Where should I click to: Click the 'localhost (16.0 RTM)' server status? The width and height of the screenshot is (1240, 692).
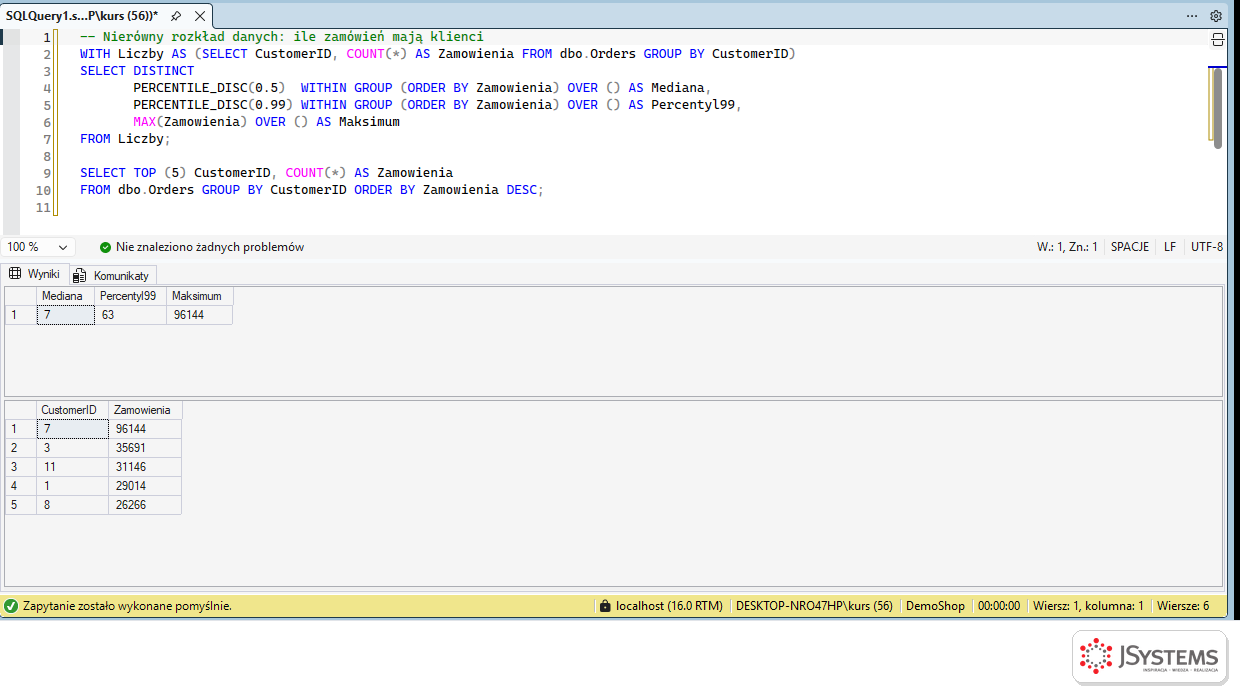[x=669, y=606]
